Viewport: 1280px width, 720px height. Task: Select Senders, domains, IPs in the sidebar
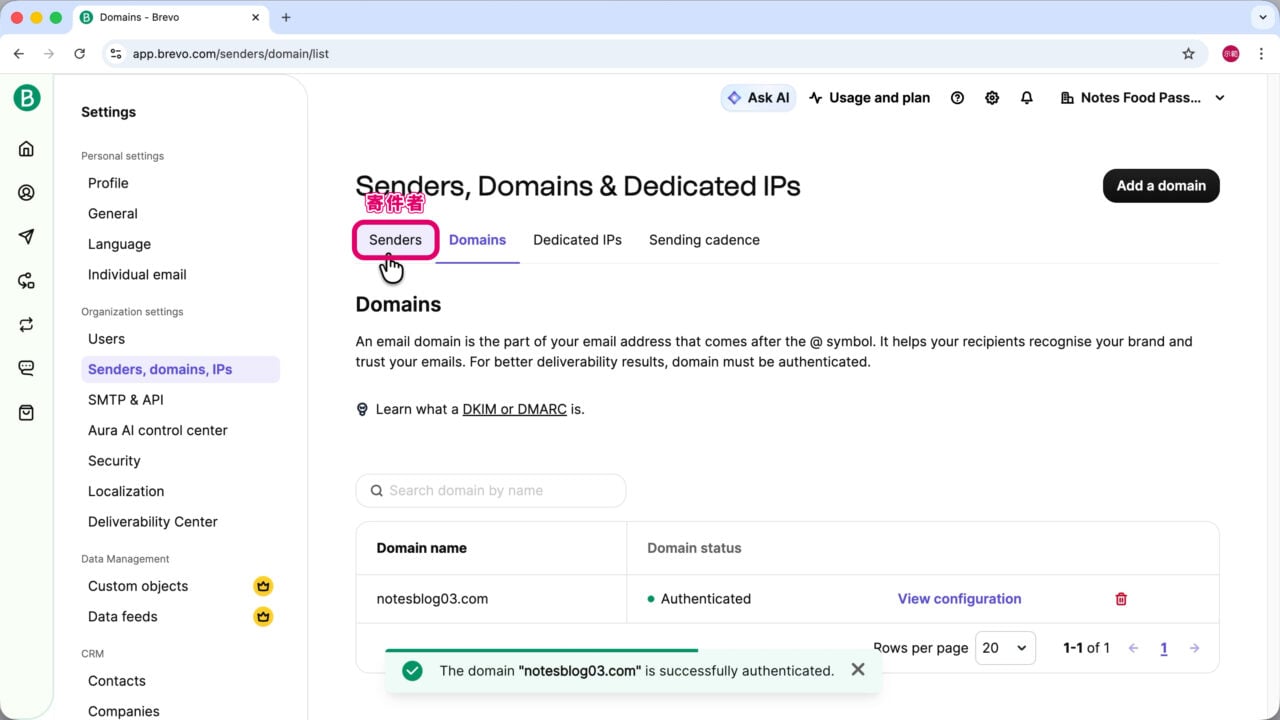[180, 369]
